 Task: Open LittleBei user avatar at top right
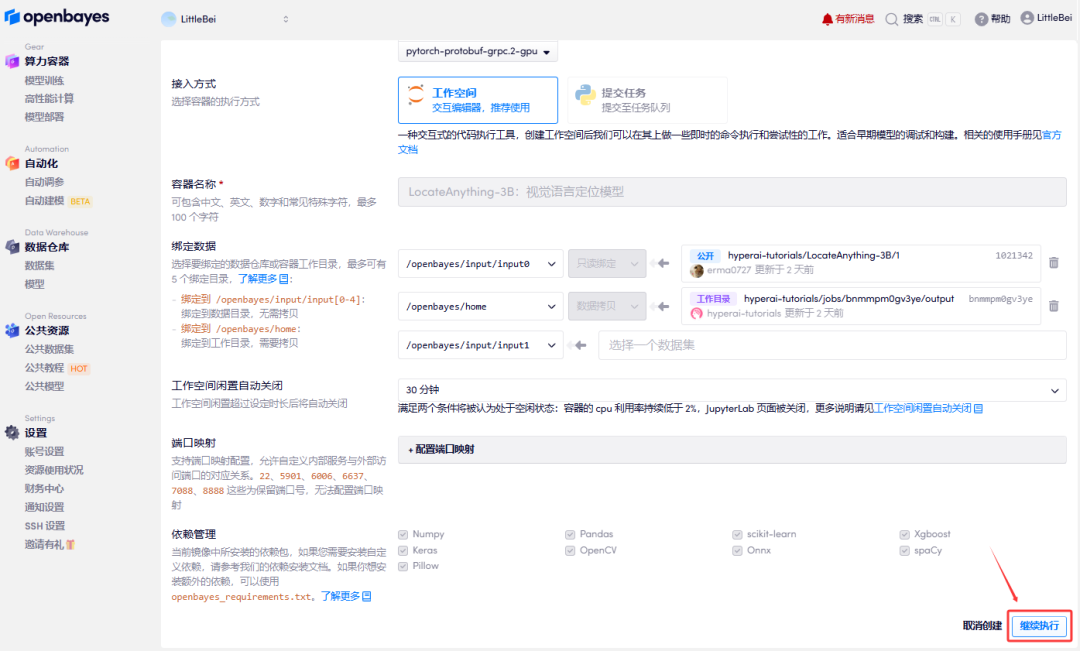coord(1027,18)
